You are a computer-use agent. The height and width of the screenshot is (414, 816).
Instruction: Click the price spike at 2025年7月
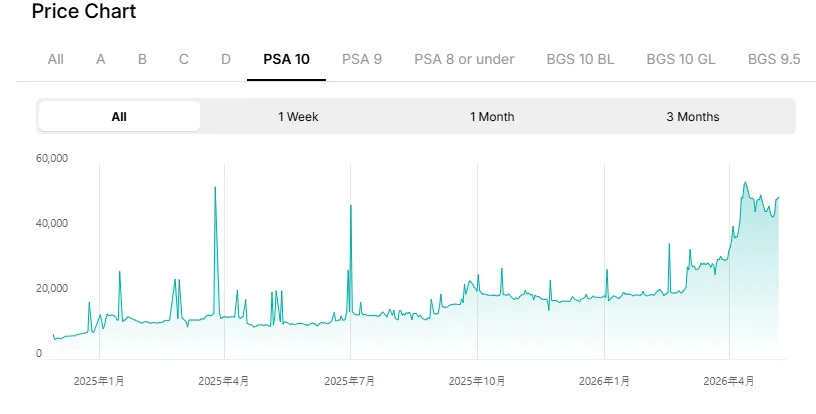pos(351,206)
